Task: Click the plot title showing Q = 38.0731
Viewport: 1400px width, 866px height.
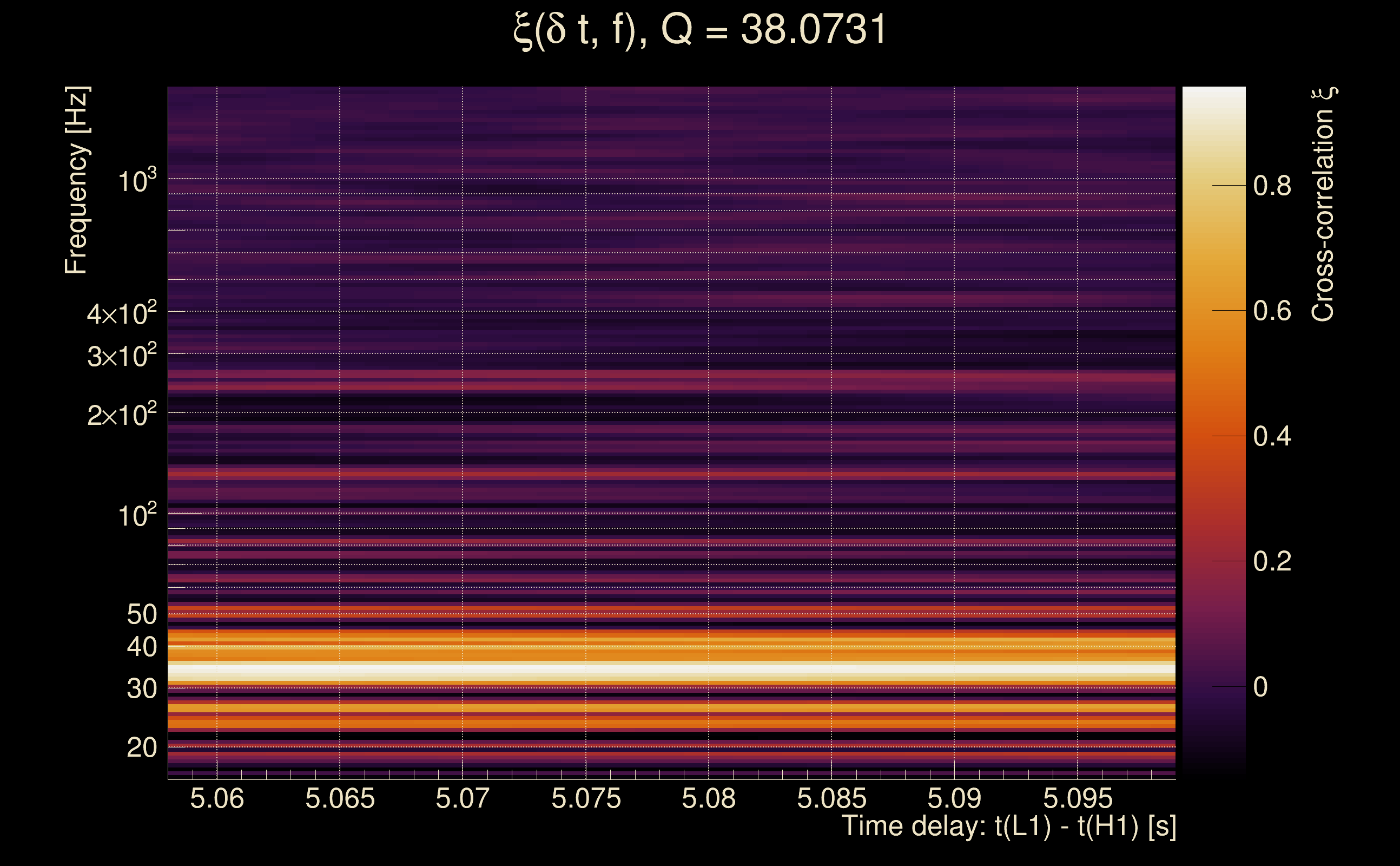Action: [699, 30]
